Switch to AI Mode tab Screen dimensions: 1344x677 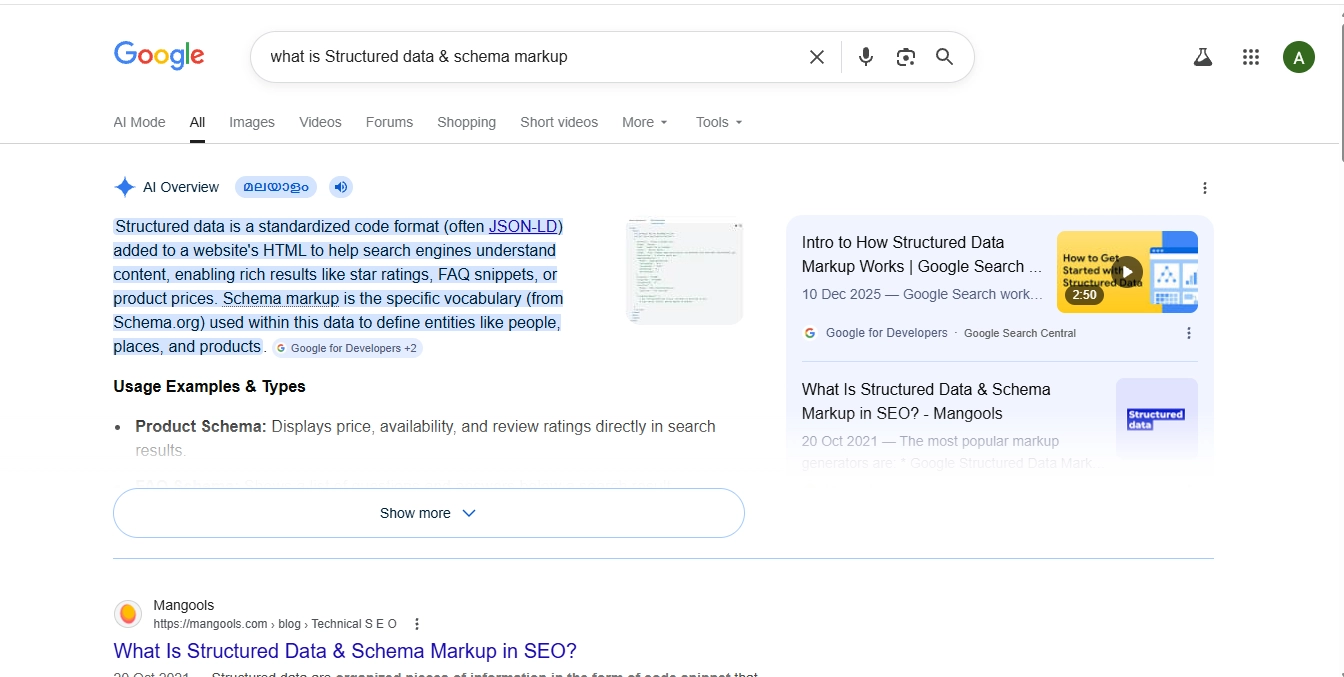[139, 122]
